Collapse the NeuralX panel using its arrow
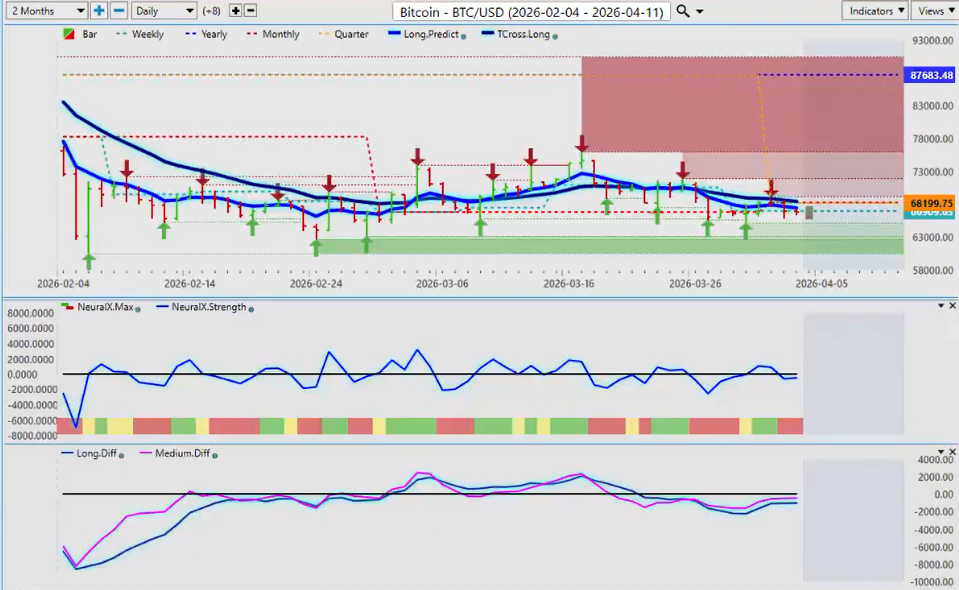This screenshot has height=590, width=959. [x=940, y=305]
